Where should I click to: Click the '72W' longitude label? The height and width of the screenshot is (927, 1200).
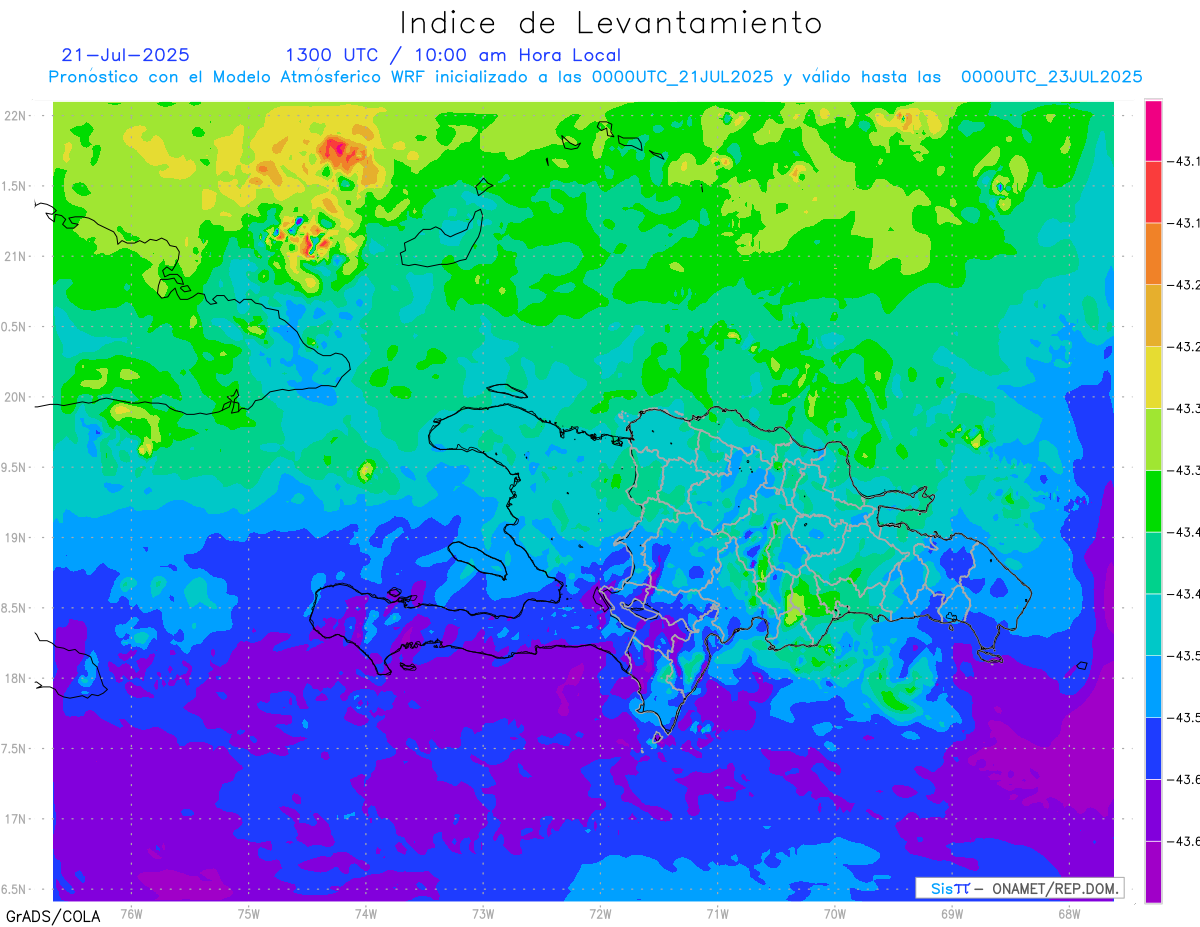point(600,913)
